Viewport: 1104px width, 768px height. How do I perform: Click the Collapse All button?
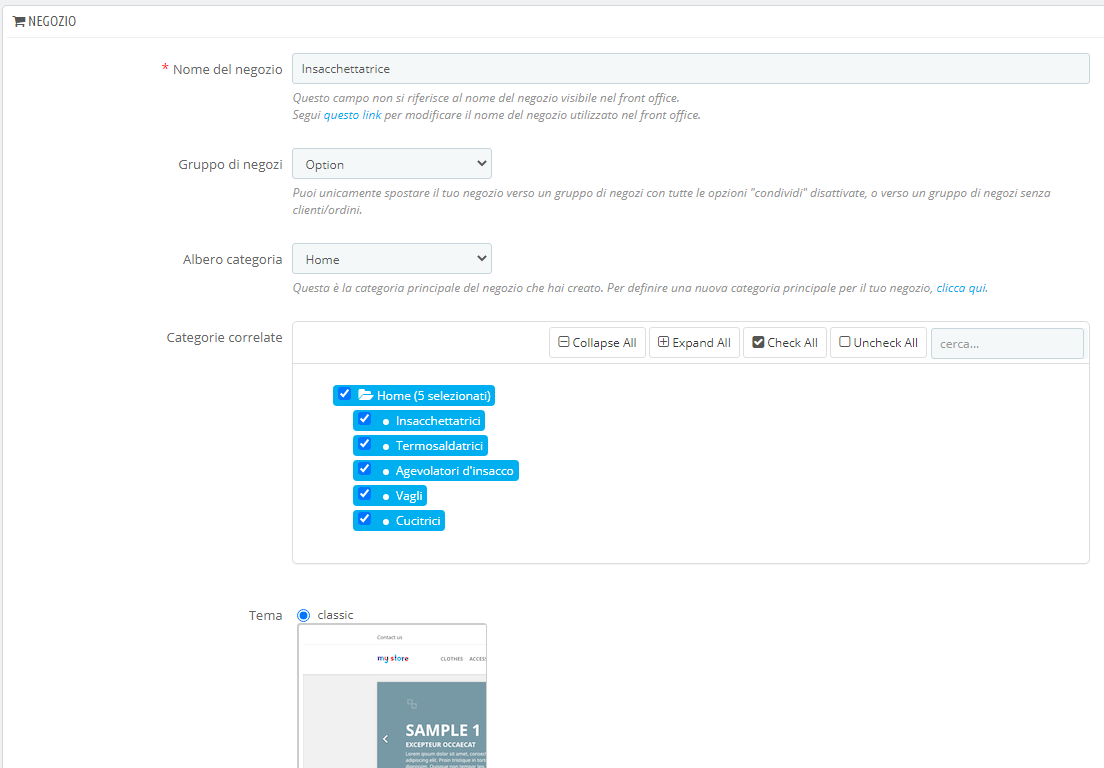click(597, 343)
